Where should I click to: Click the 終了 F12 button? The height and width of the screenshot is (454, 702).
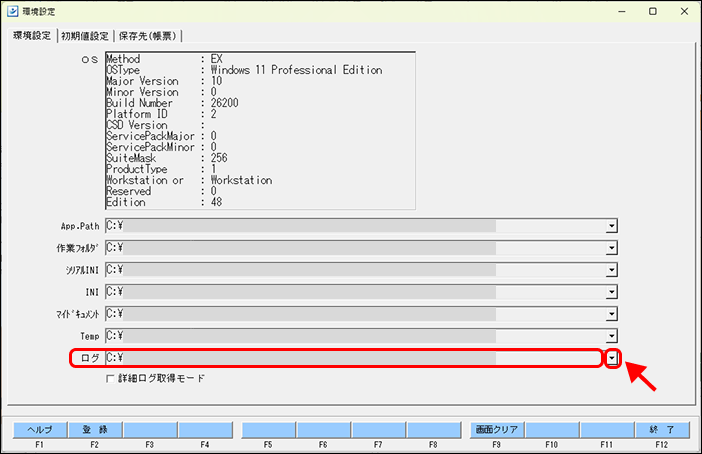pyautogui.click(x=662, y=430)
